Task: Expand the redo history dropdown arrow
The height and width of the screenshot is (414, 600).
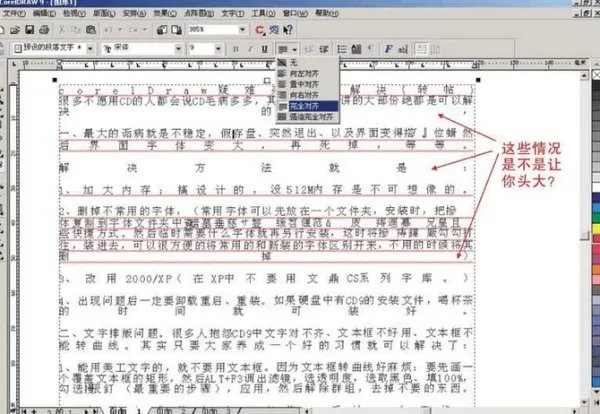Action: point(145,30)
